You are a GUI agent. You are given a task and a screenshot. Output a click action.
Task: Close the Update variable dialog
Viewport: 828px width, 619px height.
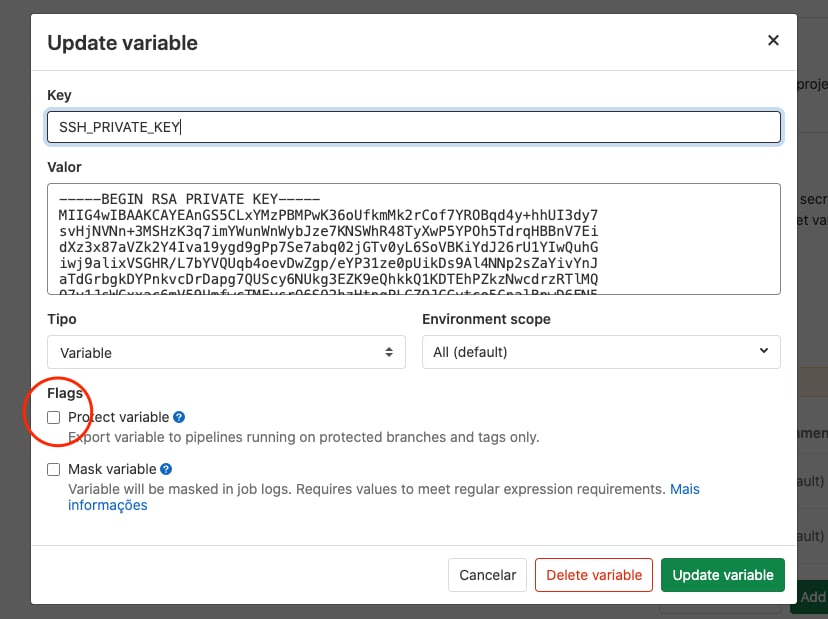click(773, 40)
